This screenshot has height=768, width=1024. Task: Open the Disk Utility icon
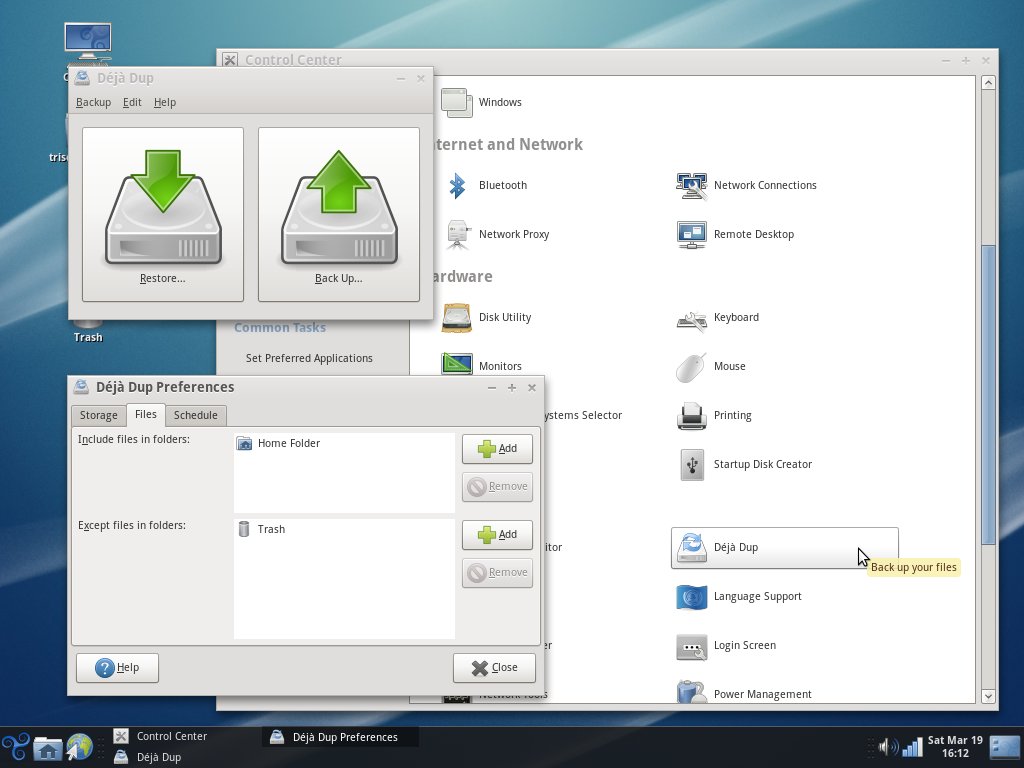coord(456,317)
